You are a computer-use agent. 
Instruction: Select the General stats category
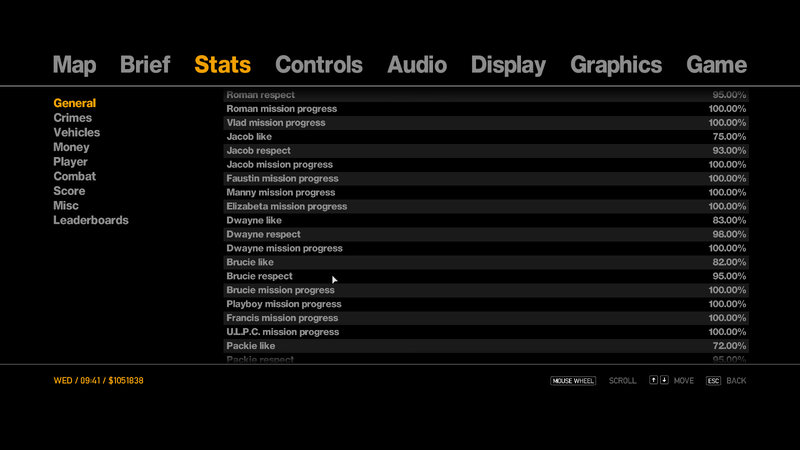tap(74, 103)
